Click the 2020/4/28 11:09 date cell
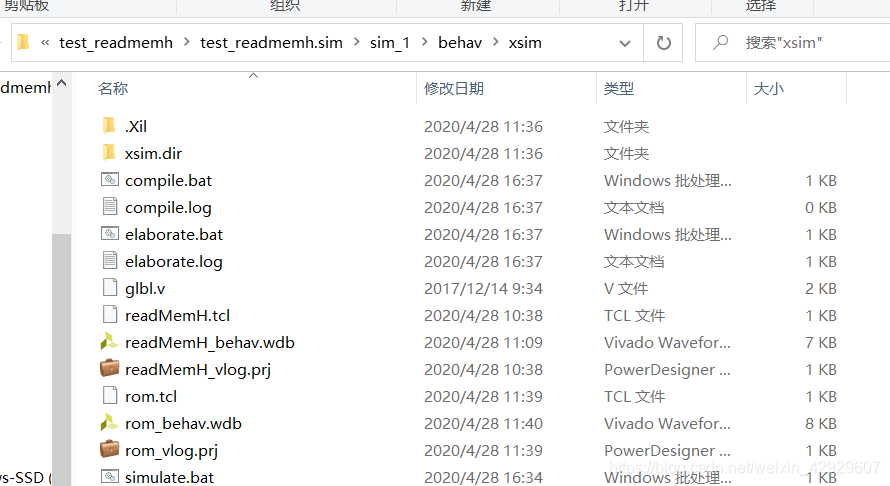 coord(483,342)
